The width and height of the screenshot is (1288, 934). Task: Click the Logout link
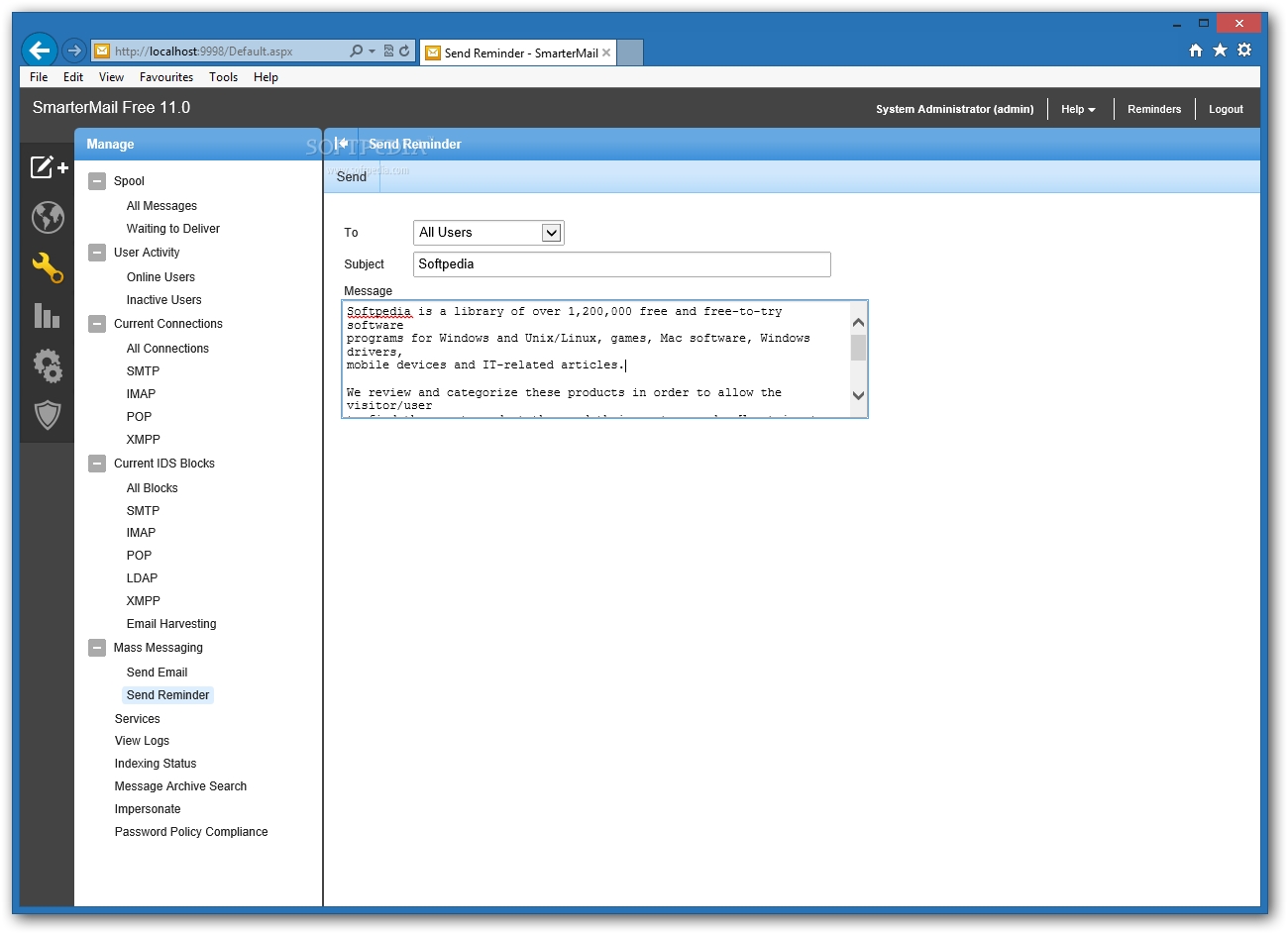click(1226, 109)
